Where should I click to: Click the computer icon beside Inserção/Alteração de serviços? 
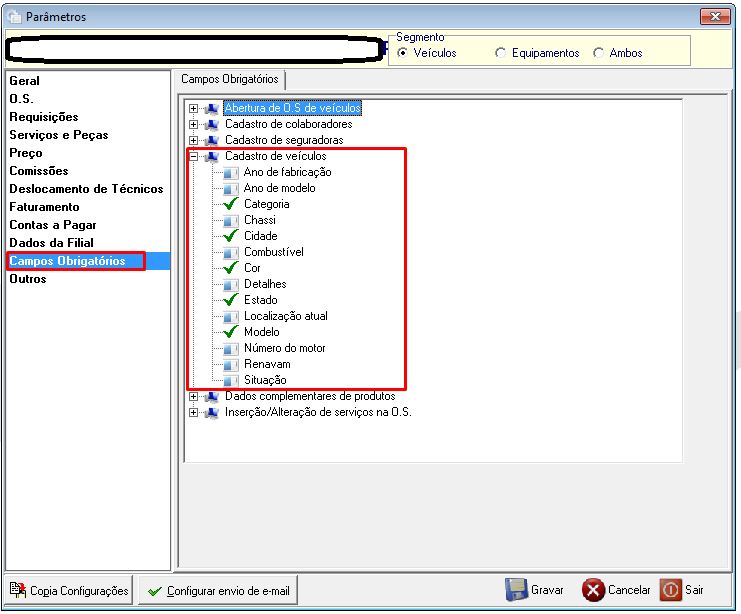click(x=212, y=412)
